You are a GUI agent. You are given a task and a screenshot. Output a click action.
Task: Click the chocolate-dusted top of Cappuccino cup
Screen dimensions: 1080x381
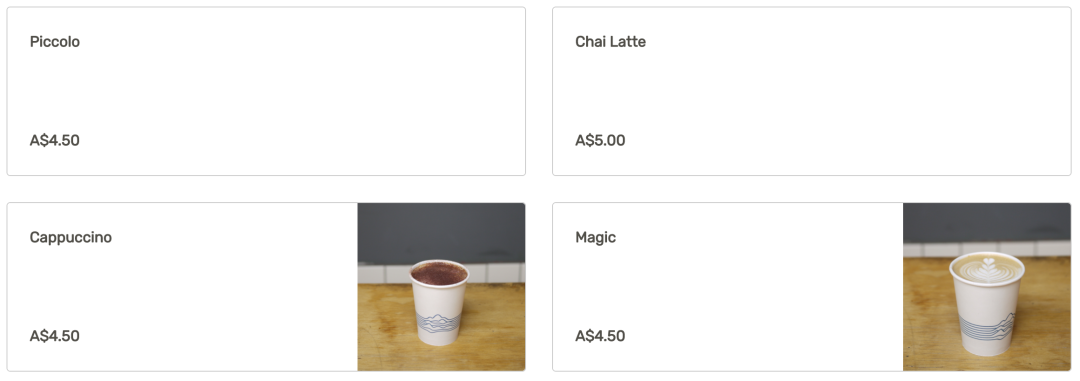pyautogui.click(x=439, y=273)
